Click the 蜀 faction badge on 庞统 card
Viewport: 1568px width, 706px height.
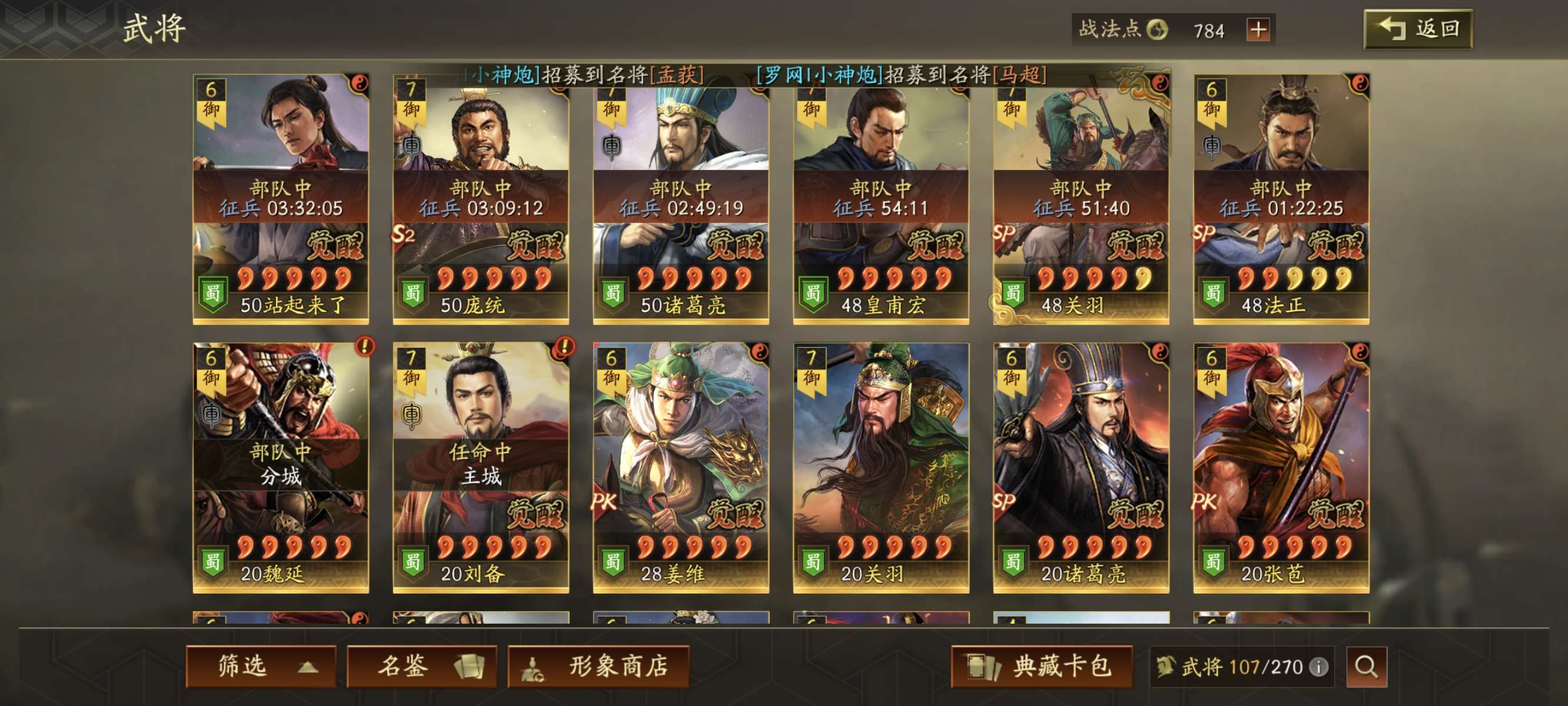(x=412, y=294)
